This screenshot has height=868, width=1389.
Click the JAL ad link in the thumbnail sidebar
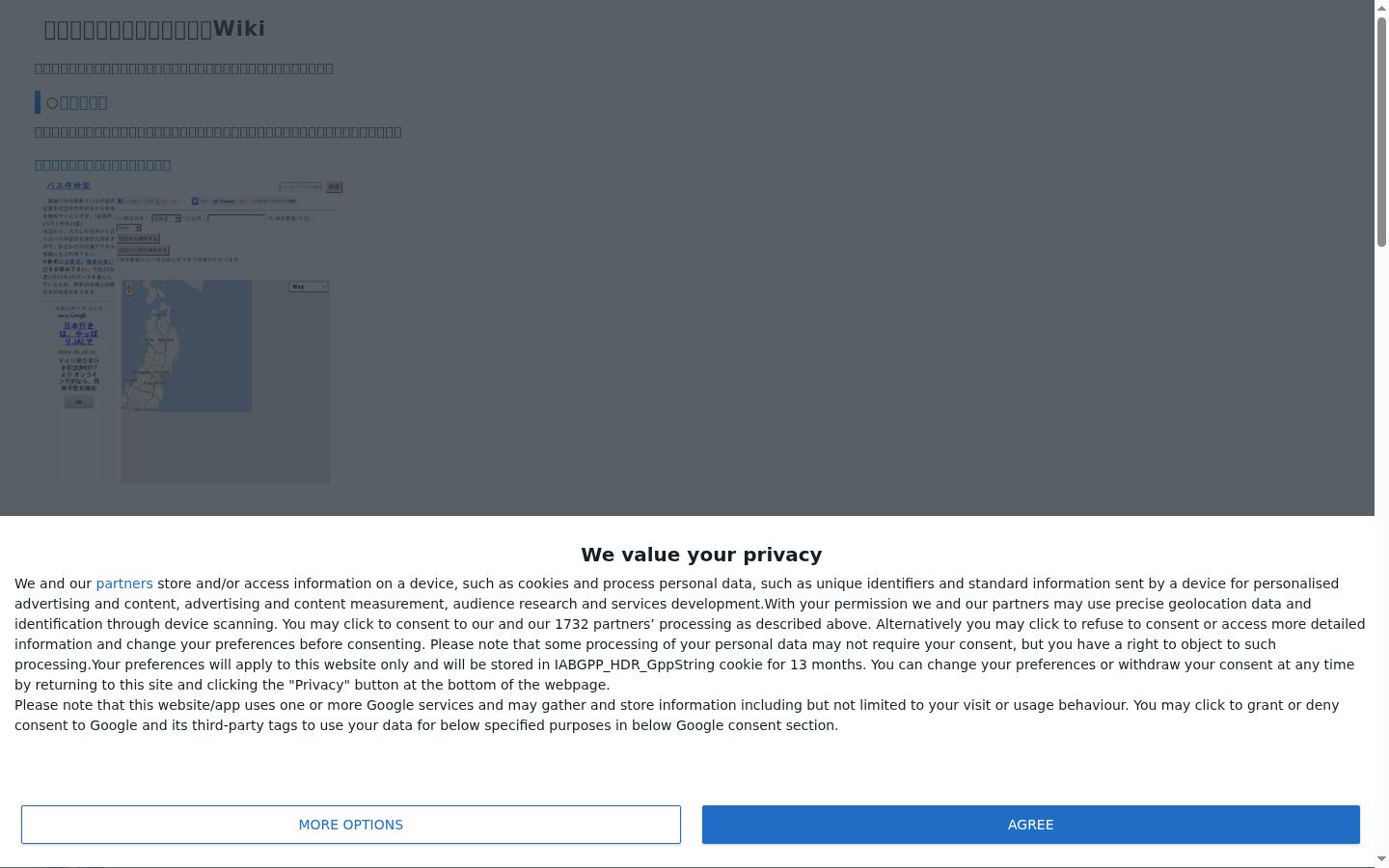coord(78,334)
